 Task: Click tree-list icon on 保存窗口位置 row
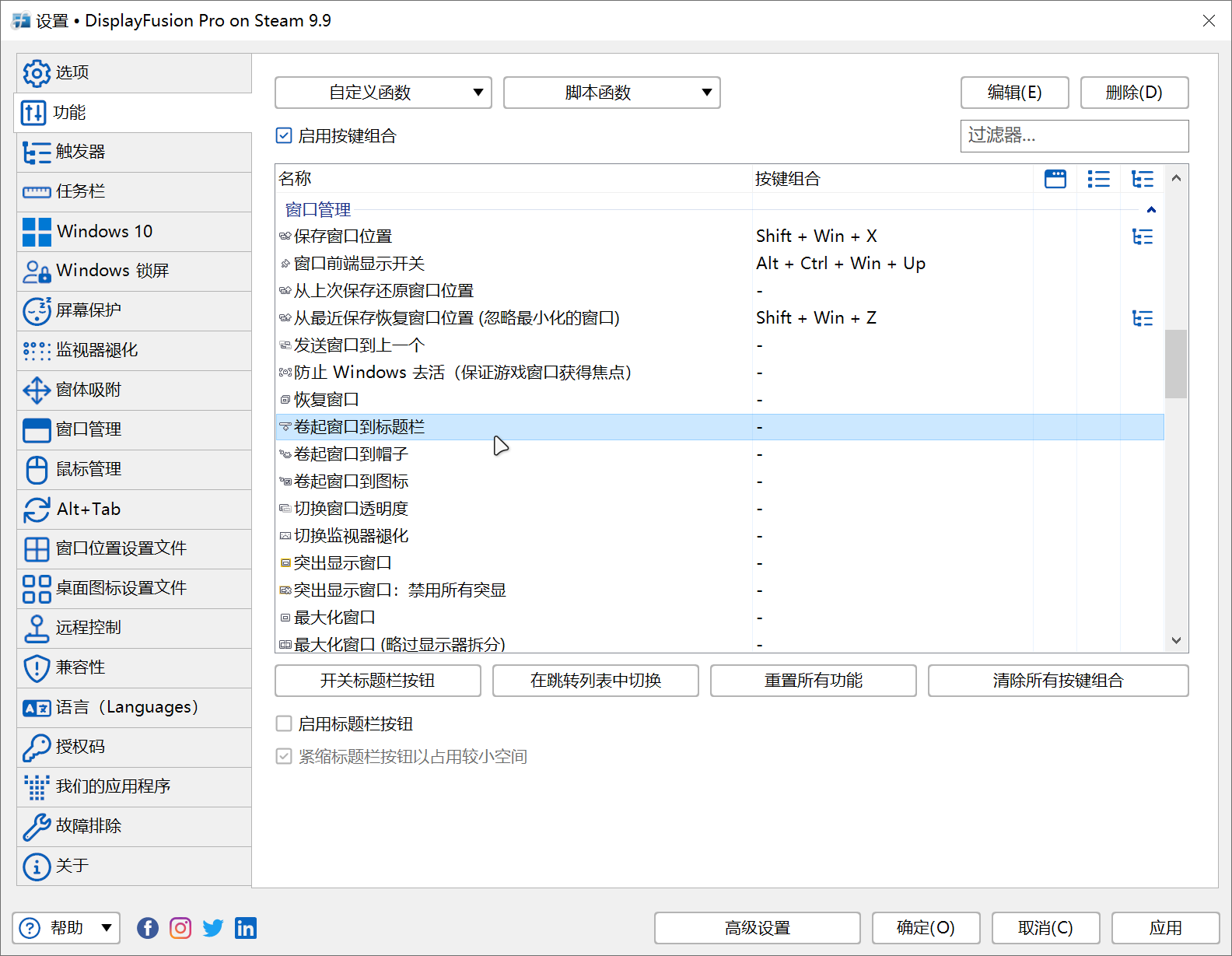tap(1142, 236)
